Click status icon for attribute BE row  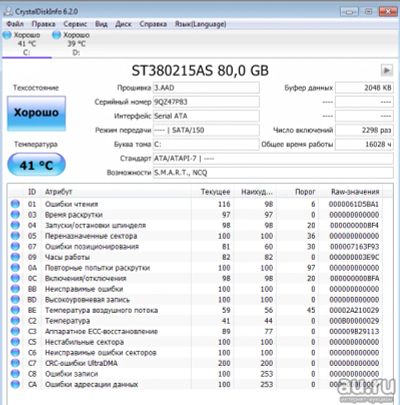(15, 310)
